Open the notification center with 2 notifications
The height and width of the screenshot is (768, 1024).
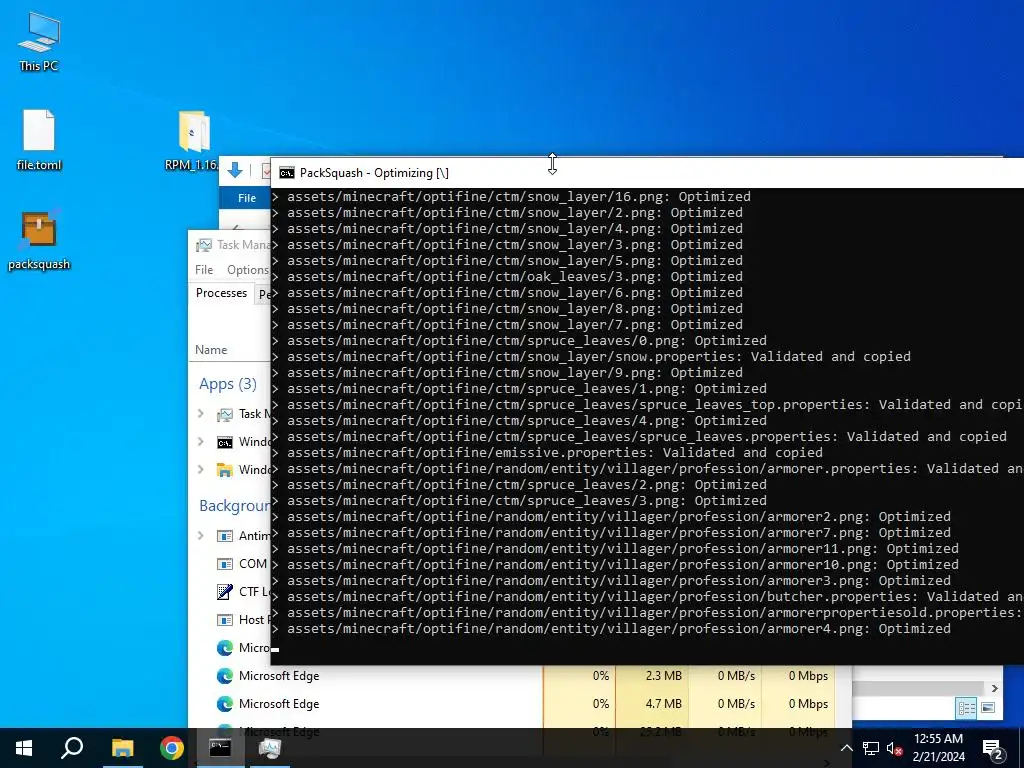pyautogui.click(x=993, y=750)
